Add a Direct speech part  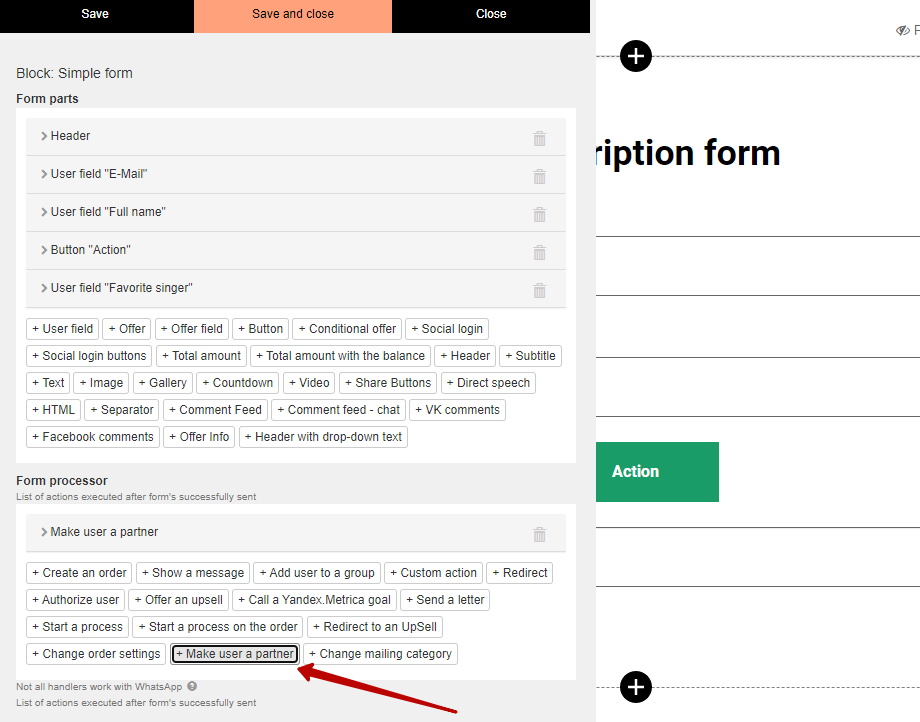488,383
